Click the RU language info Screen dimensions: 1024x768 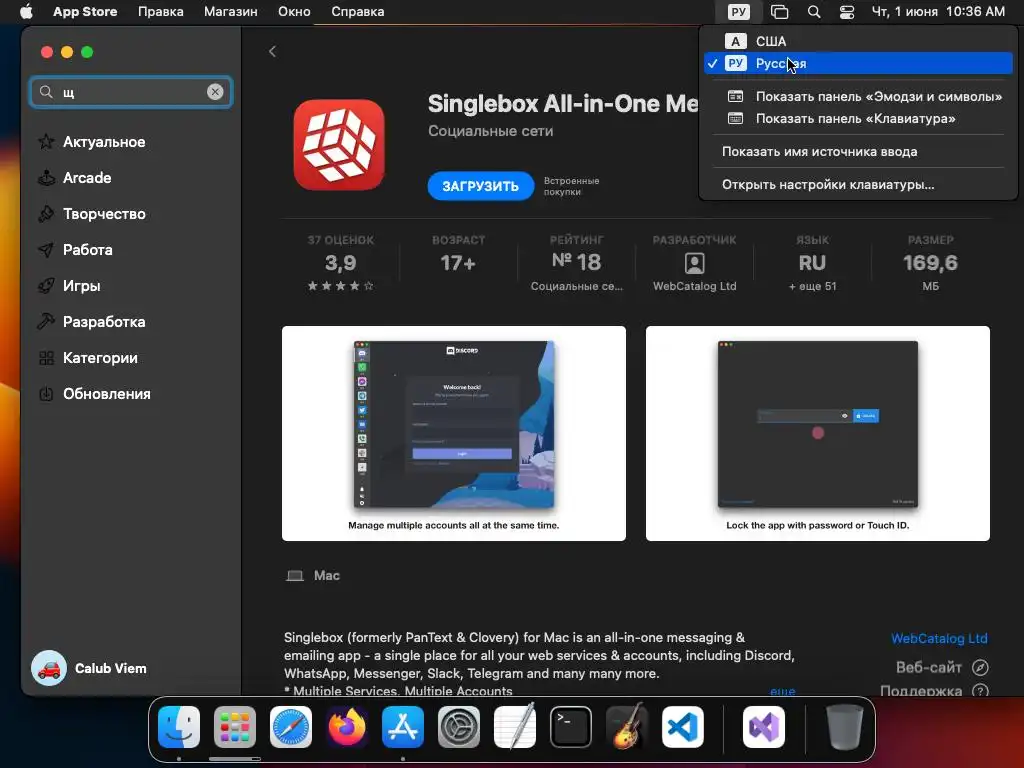tap(812, 263)
